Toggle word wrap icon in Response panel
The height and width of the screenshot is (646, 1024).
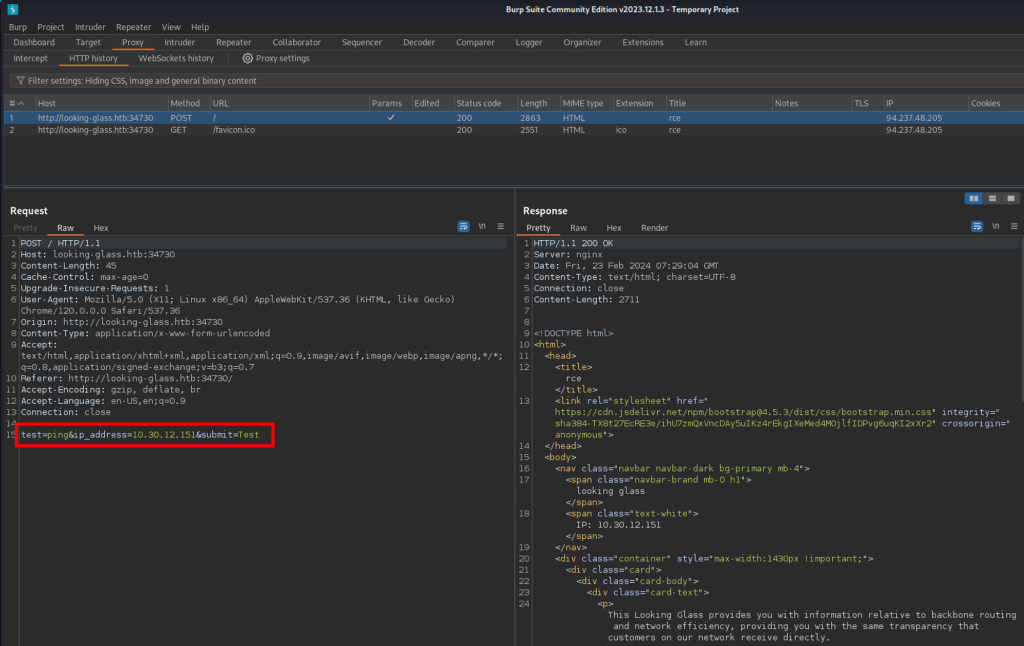tap(977, 228)
